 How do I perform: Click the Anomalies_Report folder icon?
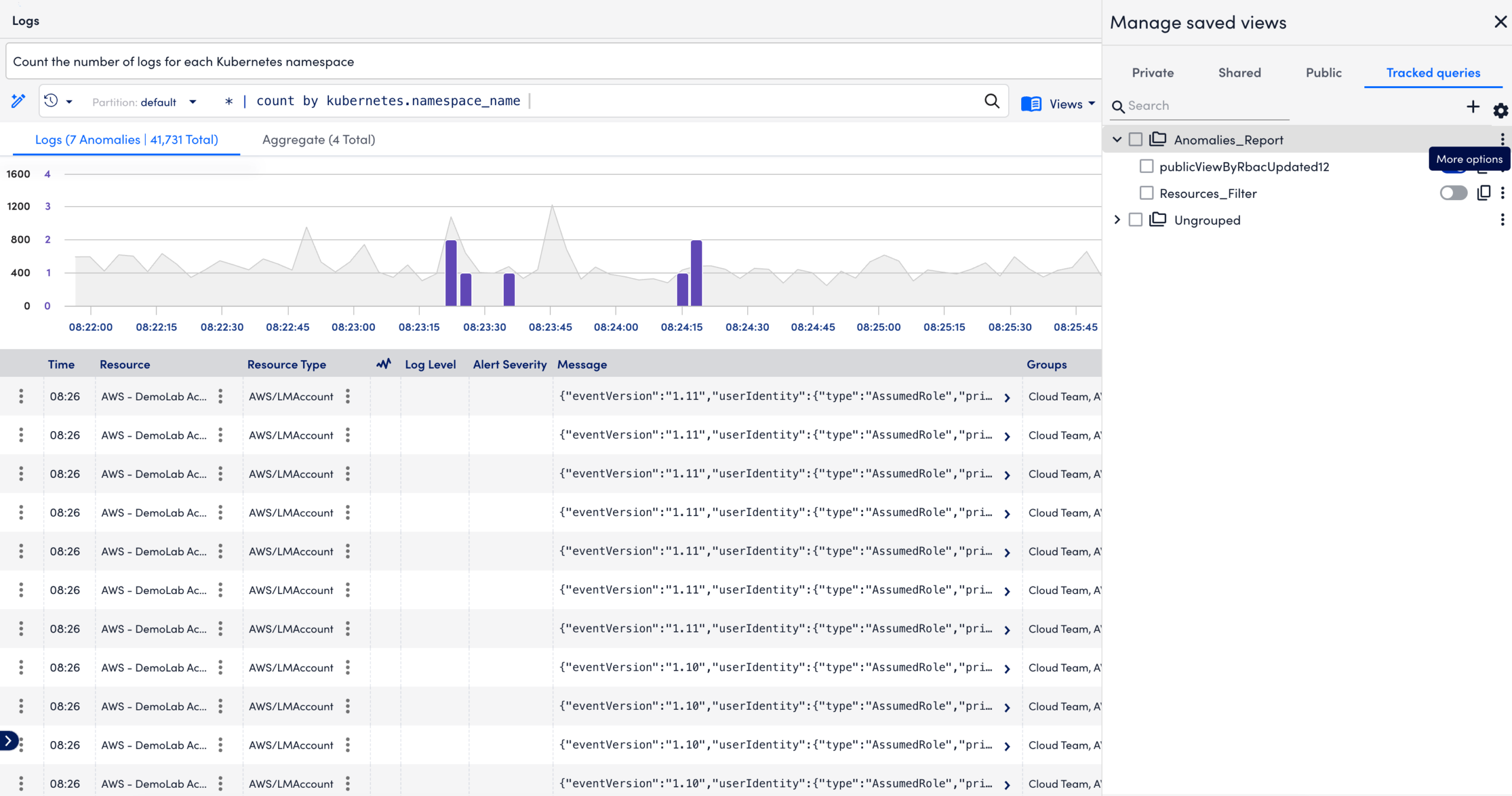click(1158, 139)
